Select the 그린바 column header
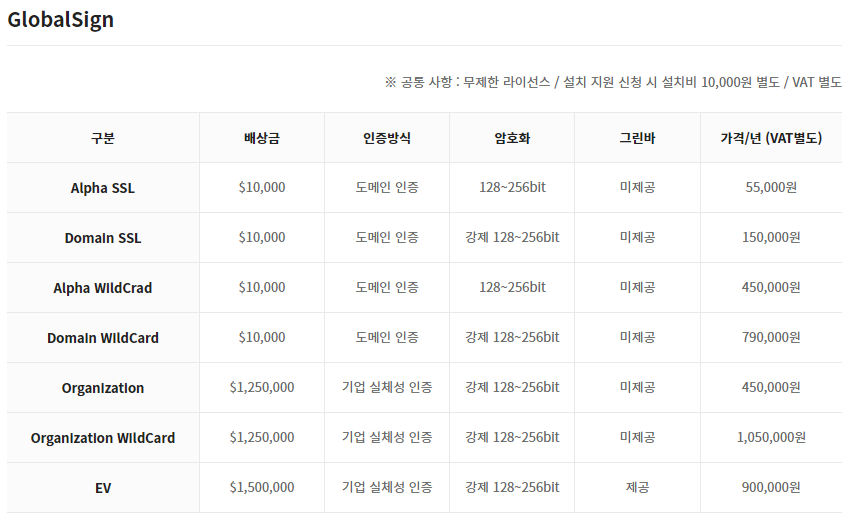 (x=637, y=138)
